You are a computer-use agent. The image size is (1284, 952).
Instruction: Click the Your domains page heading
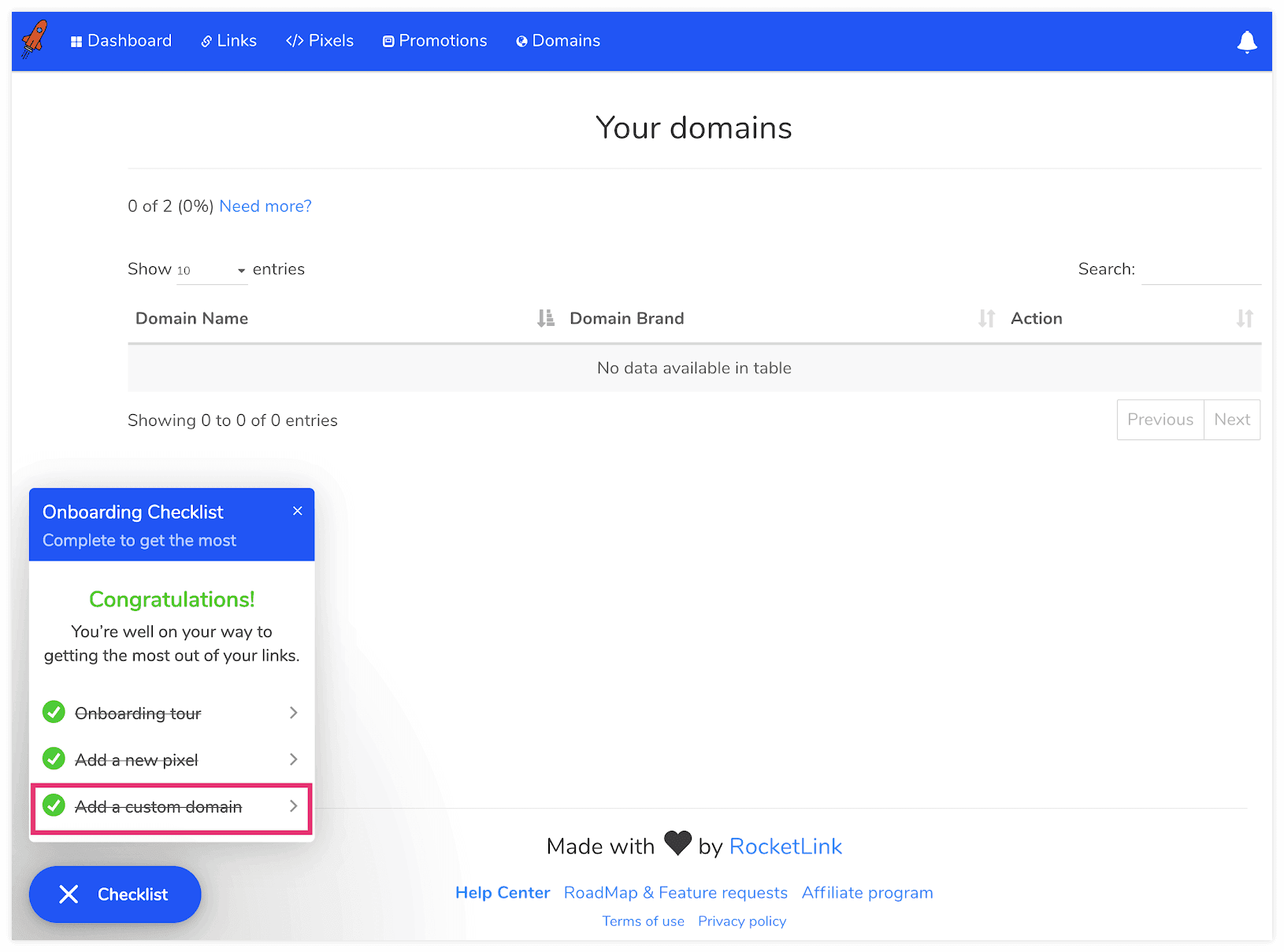tap(694, 128)
